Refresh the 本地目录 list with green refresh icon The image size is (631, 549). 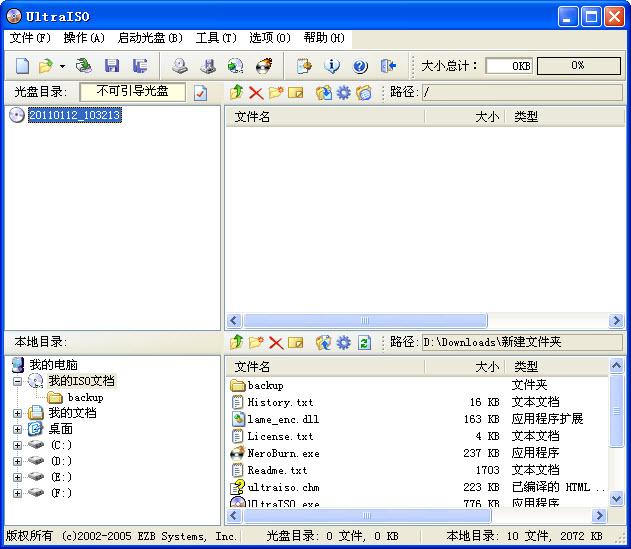point(364,343)
